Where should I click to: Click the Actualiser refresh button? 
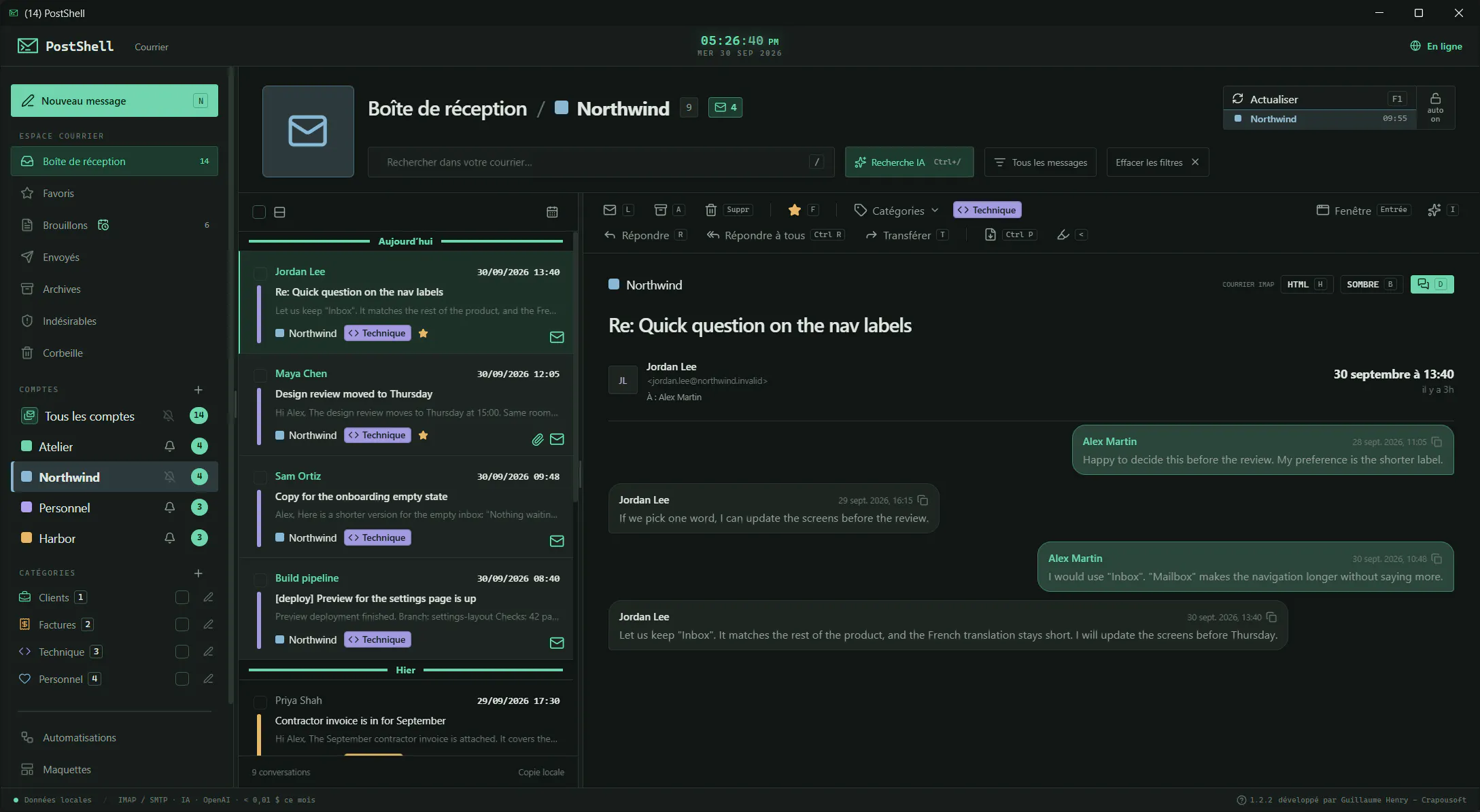coord(1320,99)
